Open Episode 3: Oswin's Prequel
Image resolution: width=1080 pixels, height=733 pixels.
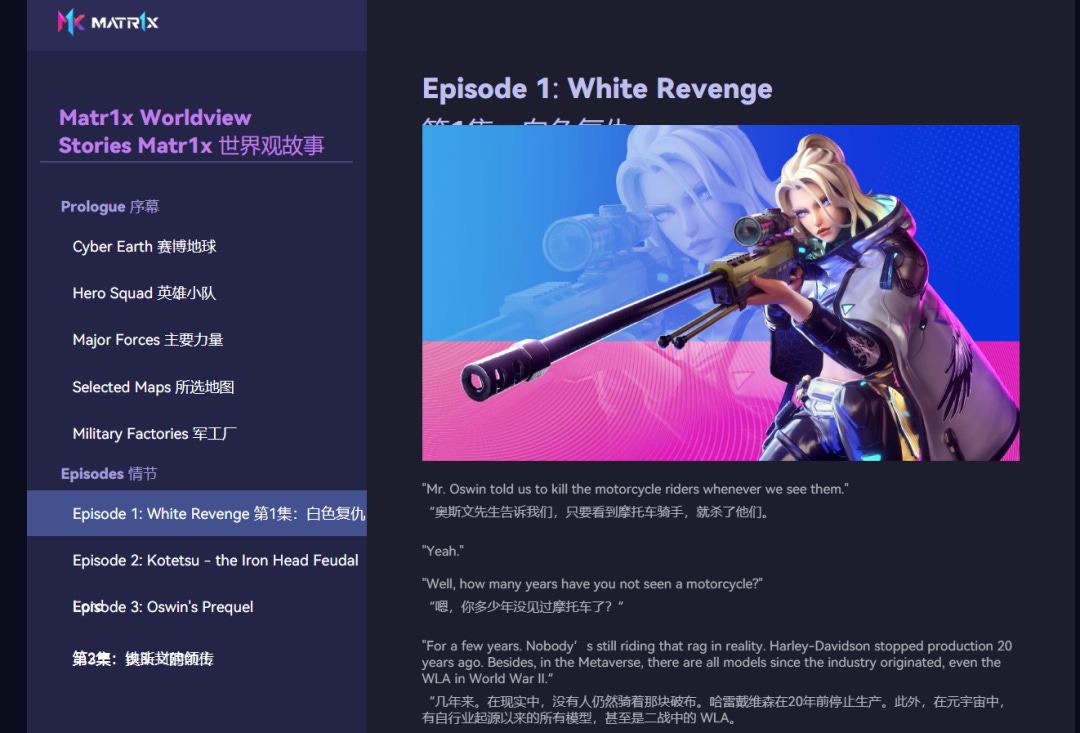[163, 607]
